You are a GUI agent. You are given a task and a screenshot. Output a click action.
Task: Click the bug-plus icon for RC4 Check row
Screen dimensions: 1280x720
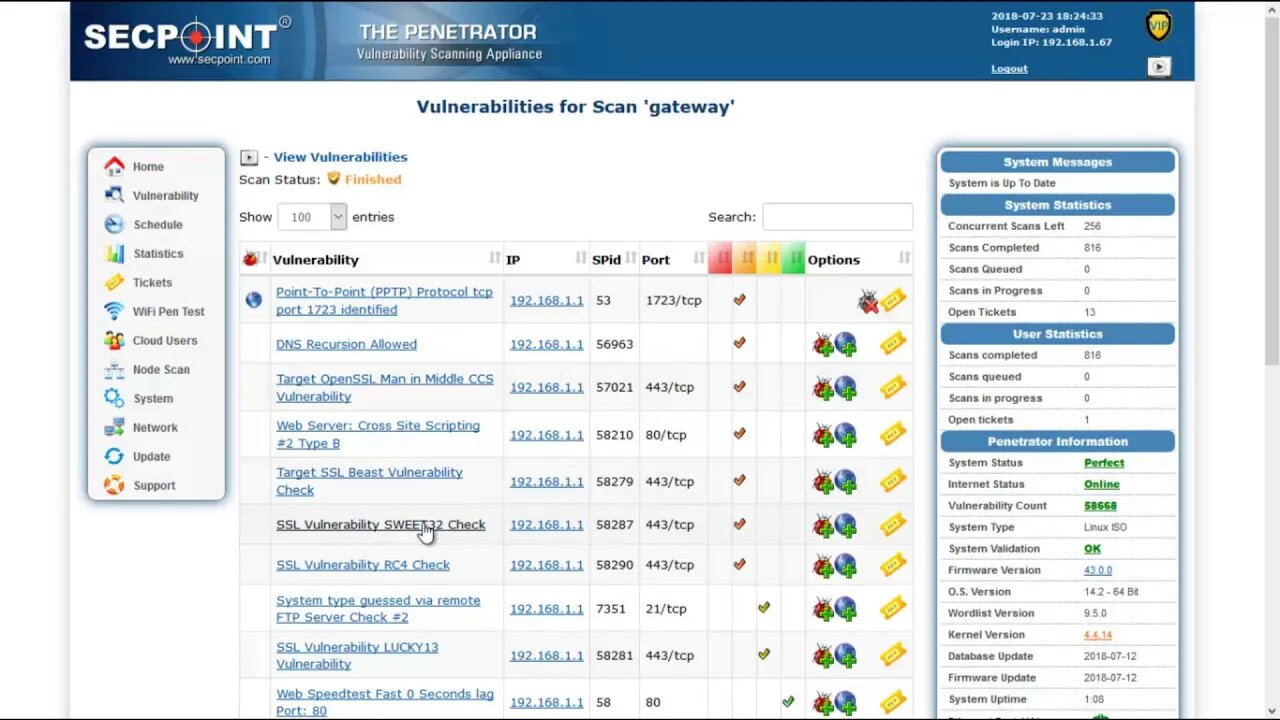click(x=823, y=566)
